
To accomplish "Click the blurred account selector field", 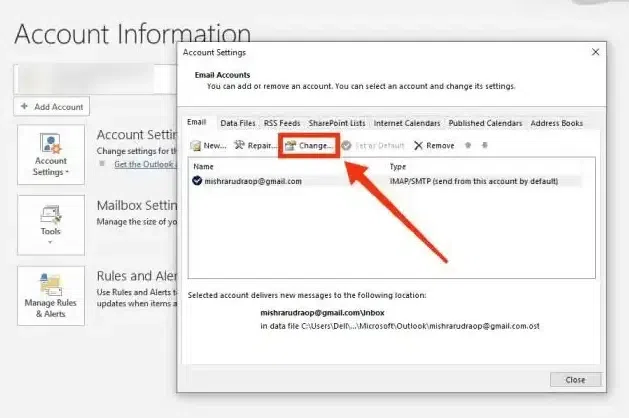I will click(95, 79).
